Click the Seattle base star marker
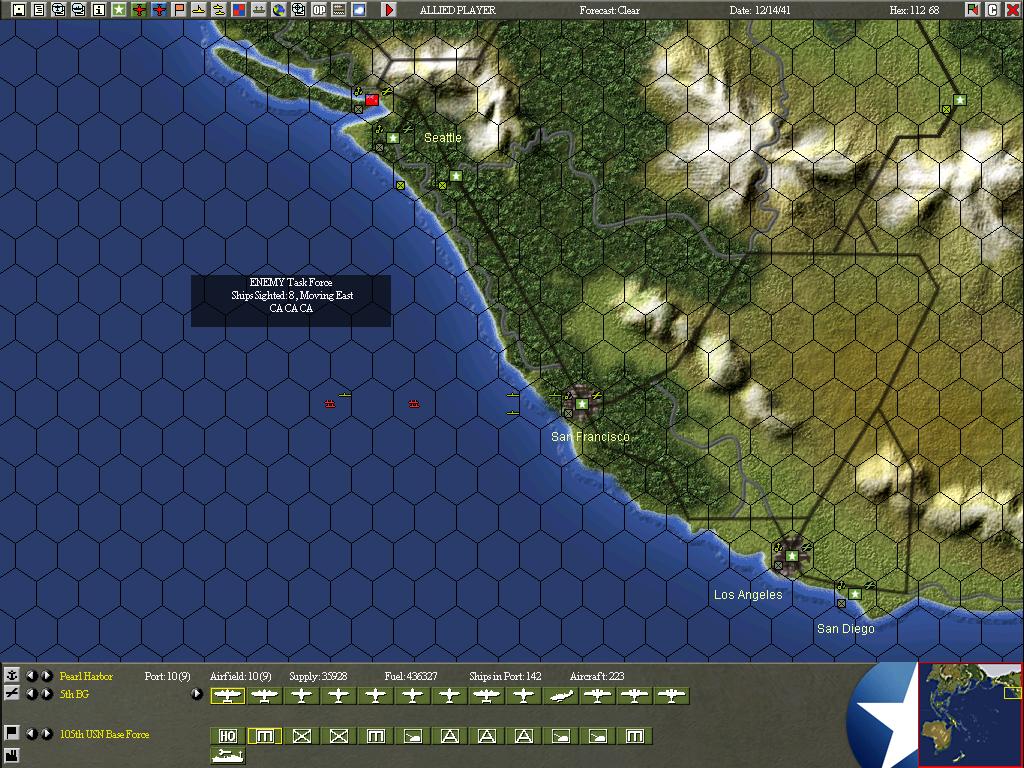Viewport: 1024px width, 768px height. [392, 138]
